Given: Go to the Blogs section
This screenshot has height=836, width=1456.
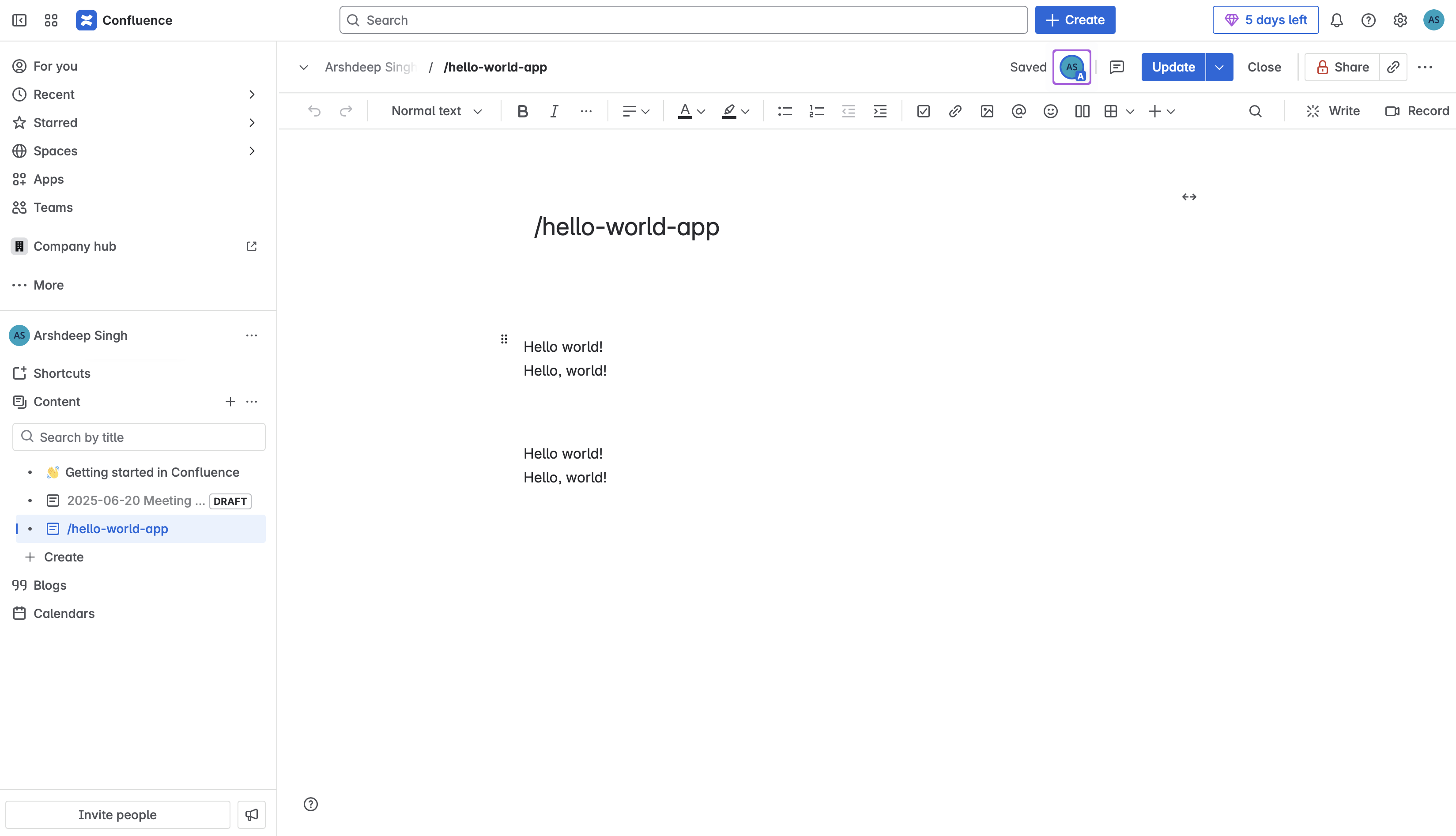Looking at the screenshot, I should (50, 585).
